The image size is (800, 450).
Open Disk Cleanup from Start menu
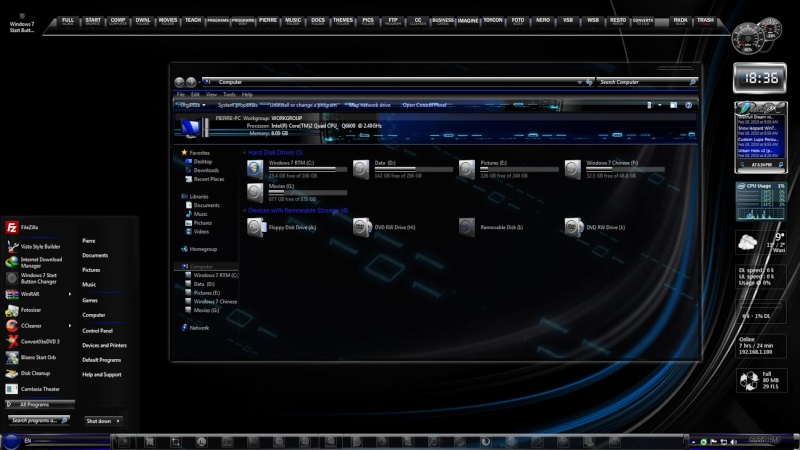(28, 373)
